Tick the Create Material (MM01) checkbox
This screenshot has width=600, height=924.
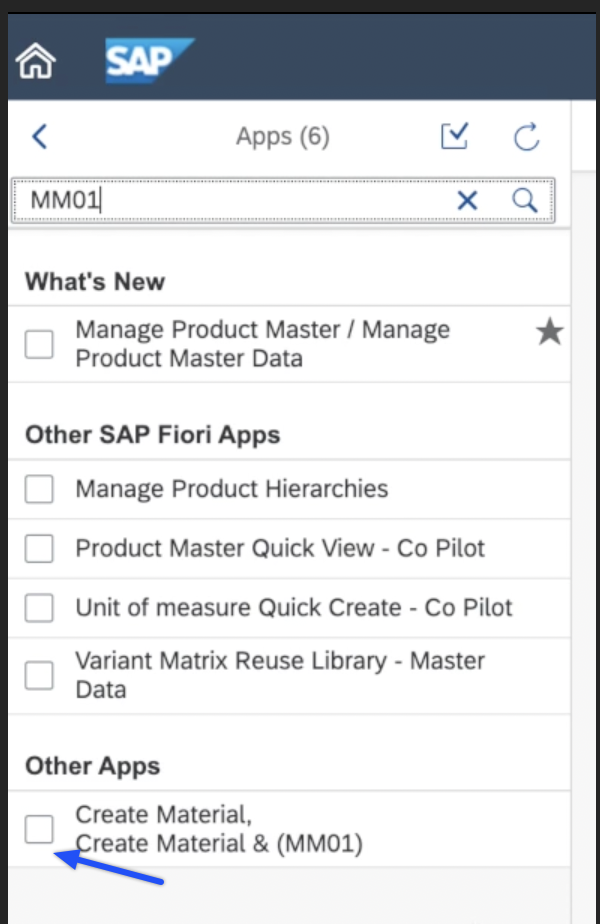click(39, 828)
